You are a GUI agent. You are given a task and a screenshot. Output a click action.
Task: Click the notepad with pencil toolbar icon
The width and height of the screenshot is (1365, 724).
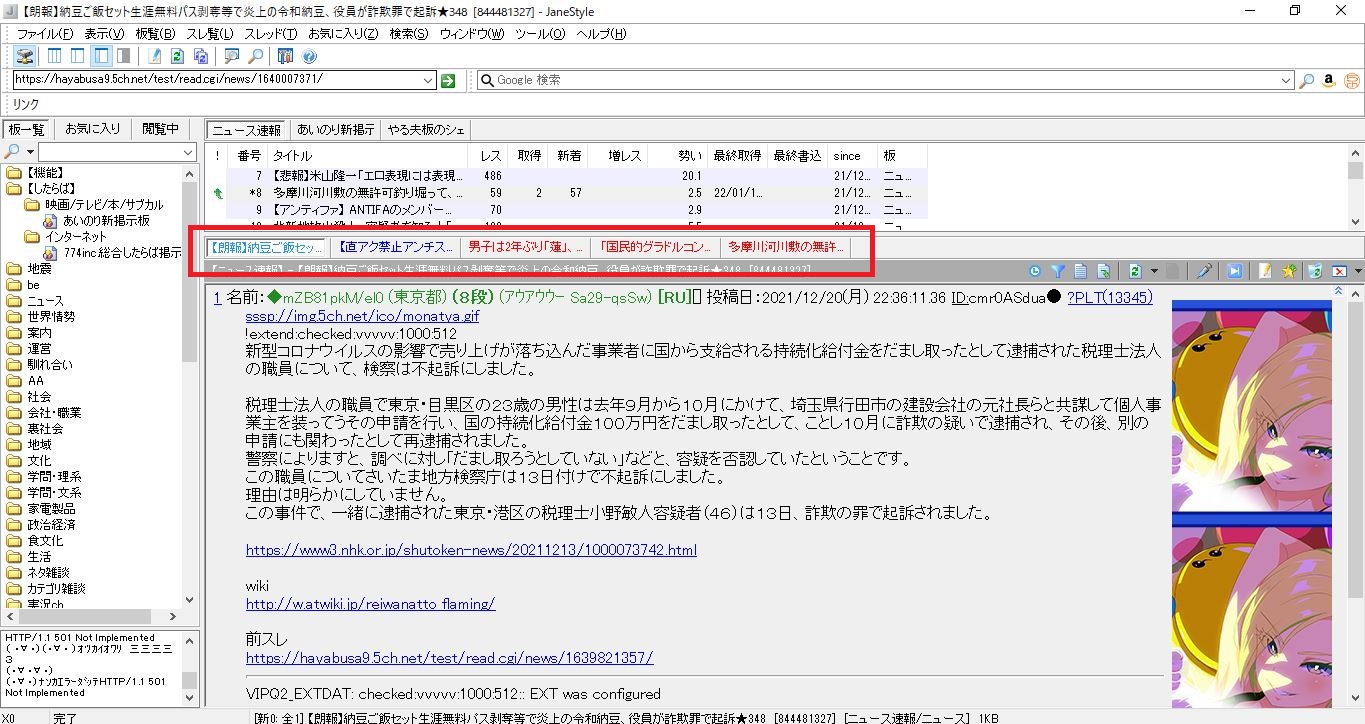pyautogui.click(x=155, y=56)
